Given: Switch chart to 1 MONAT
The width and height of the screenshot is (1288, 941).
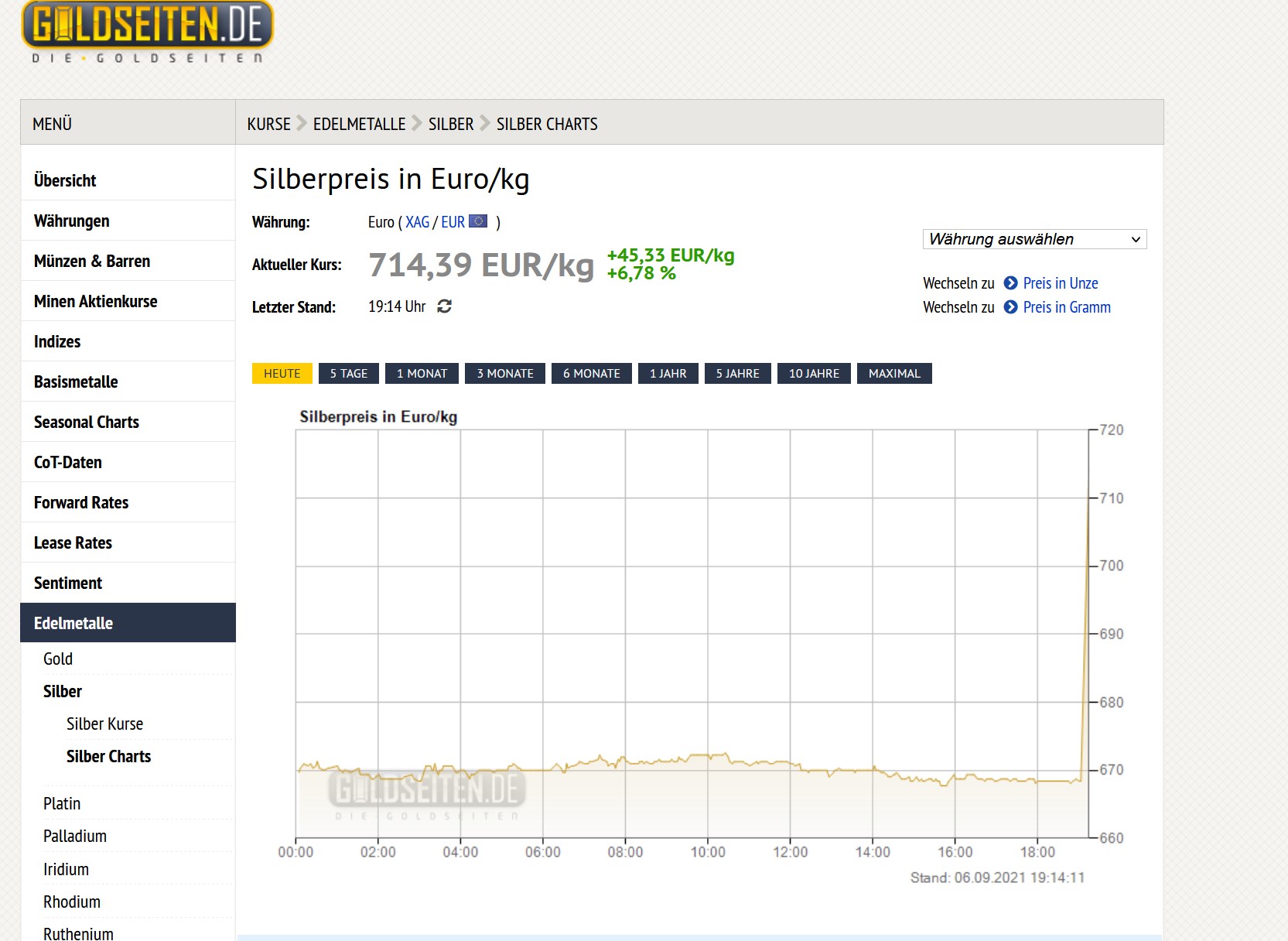Looking at the screenshot, I should pos(422,374).
